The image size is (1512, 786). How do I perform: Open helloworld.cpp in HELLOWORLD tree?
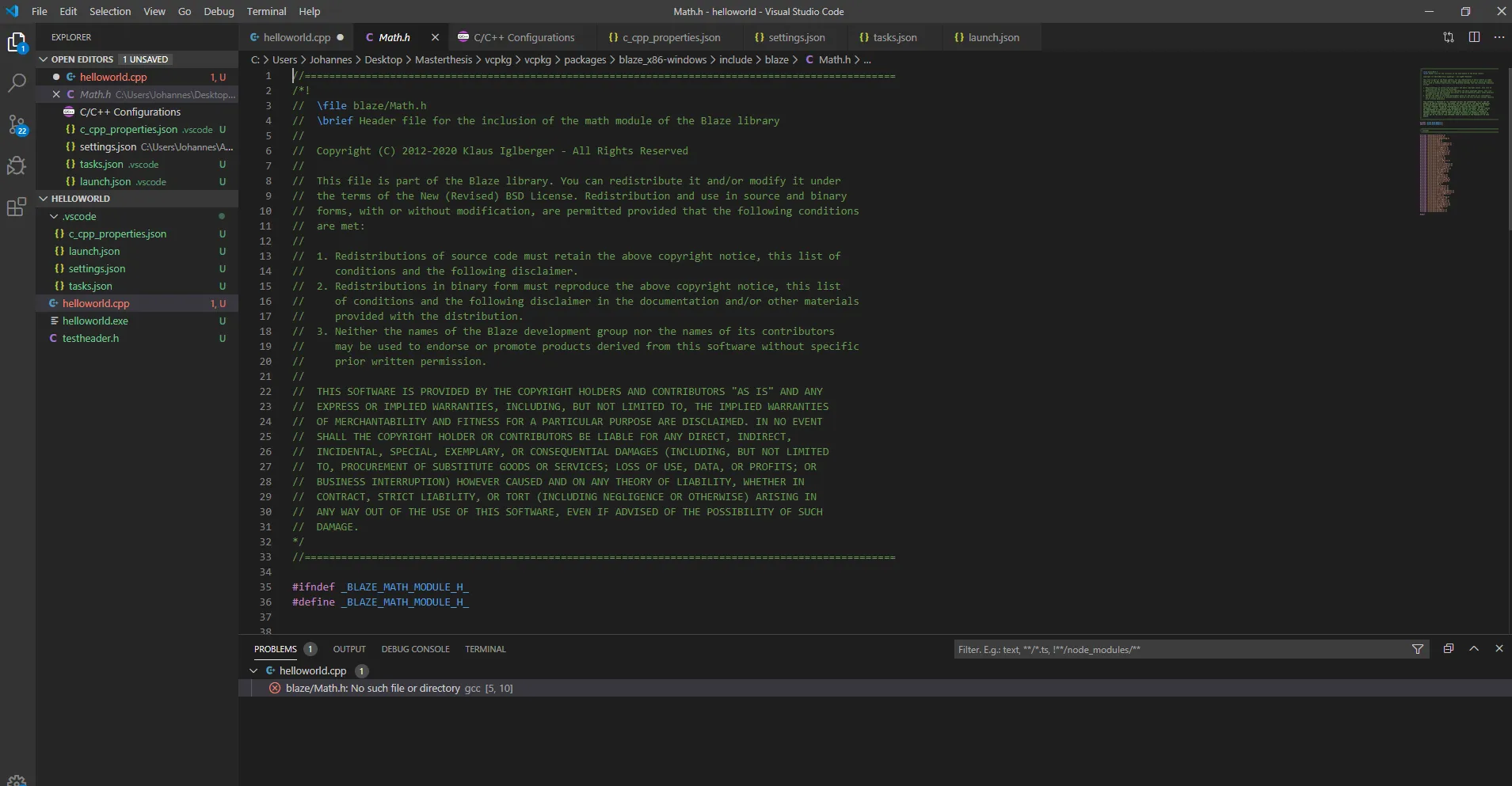(x=137, y=303)
